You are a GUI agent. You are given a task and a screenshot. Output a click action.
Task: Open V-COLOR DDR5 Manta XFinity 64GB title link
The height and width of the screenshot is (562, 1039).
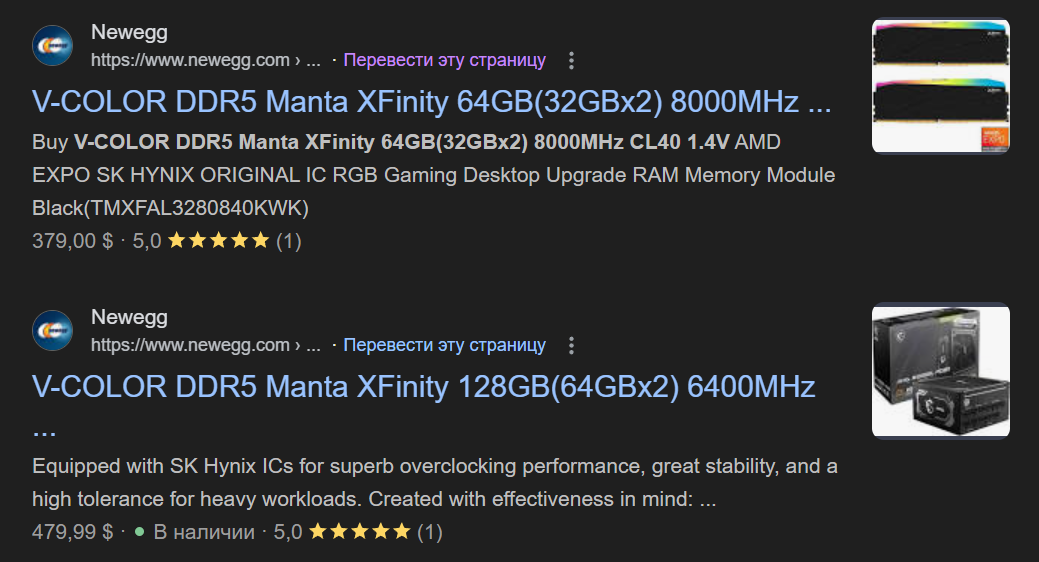[431, 102]
